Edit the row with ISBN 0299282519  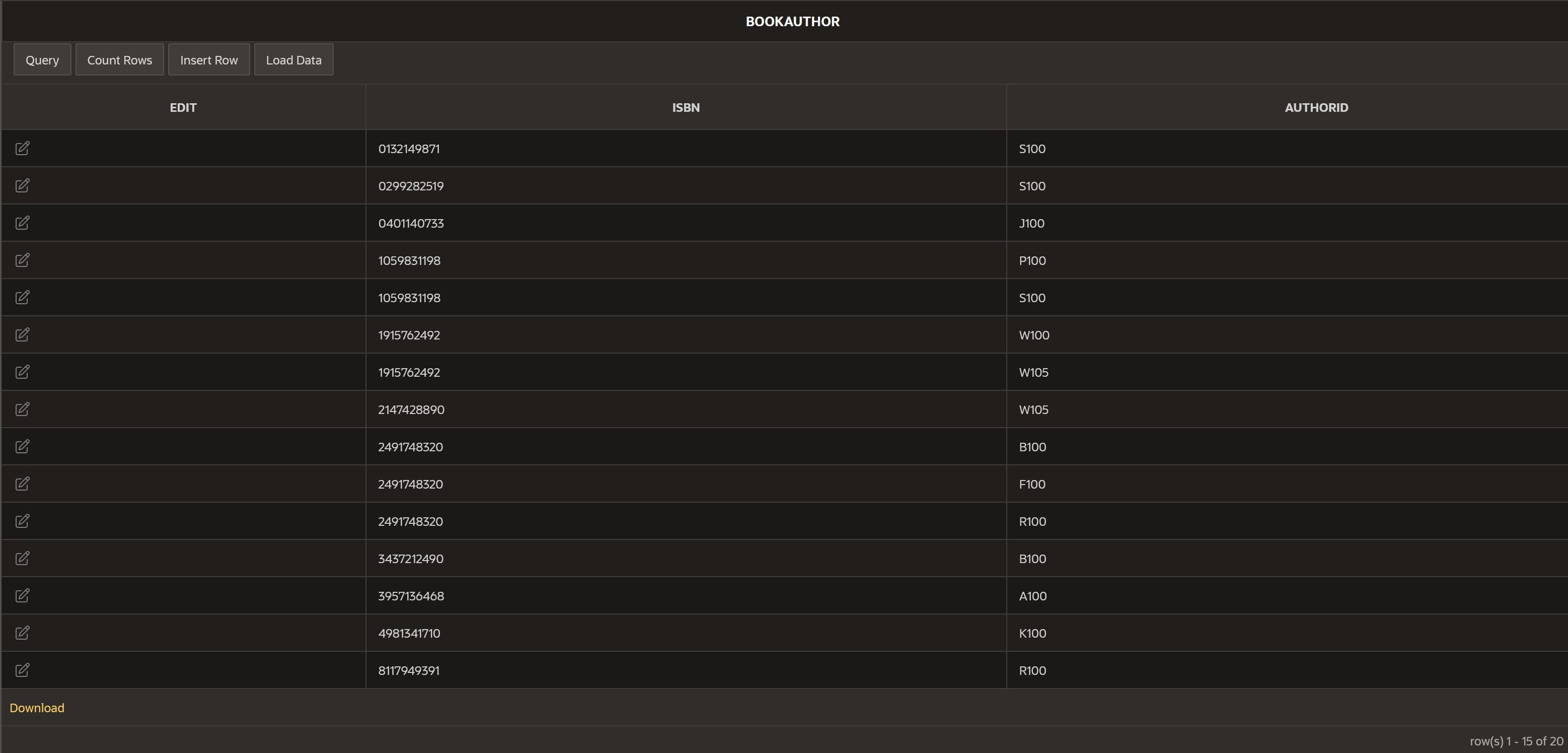pyautogui.click(x=23, y=186)
